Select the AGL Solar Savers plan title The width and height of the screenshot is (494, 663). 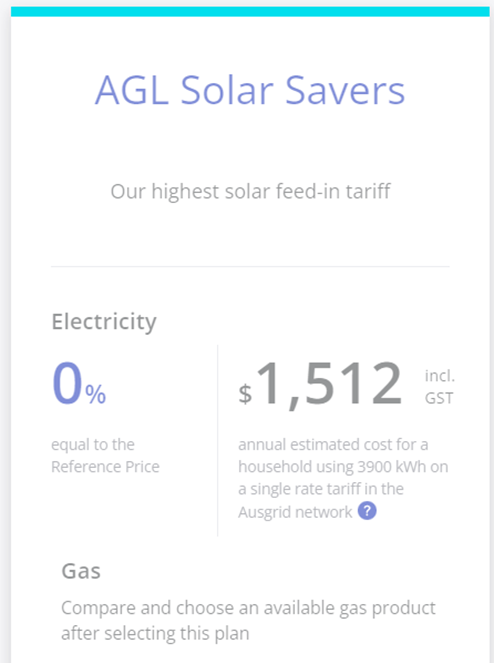coord(250,90)
